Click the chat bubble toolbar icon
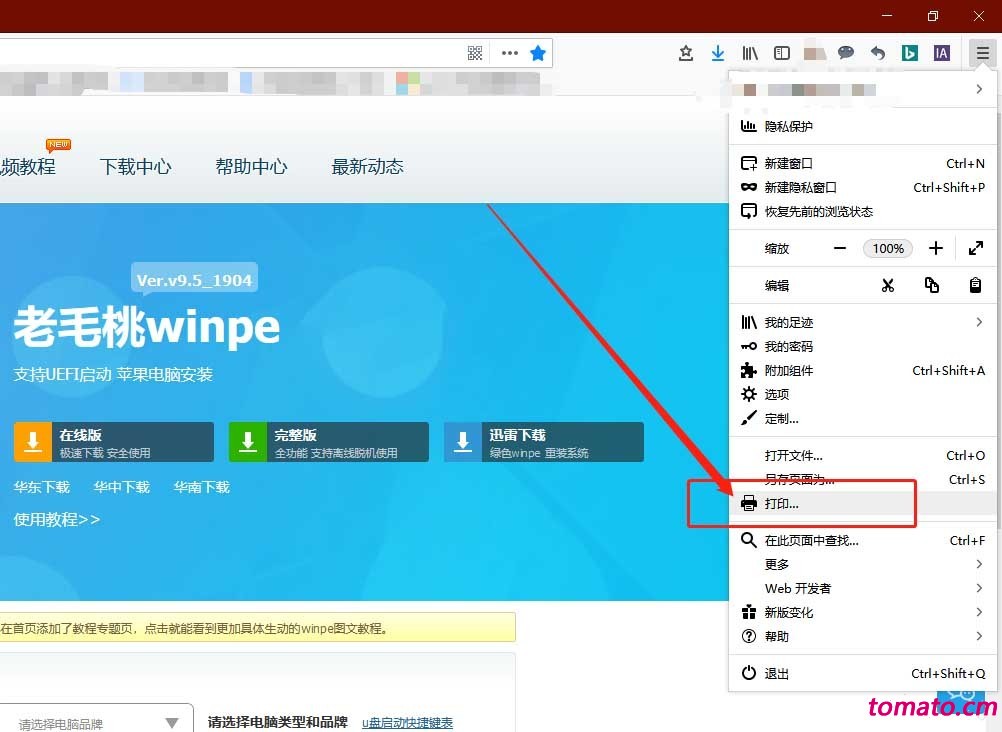1002x732 pixels. tap(845, 52)
